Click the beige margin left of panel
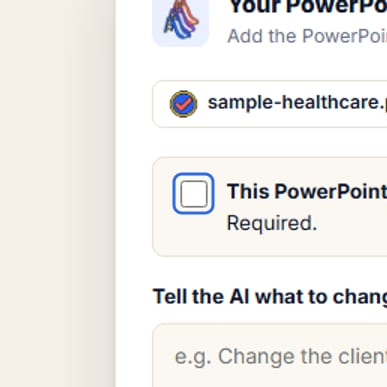387x387 pixels. (57, 193)
